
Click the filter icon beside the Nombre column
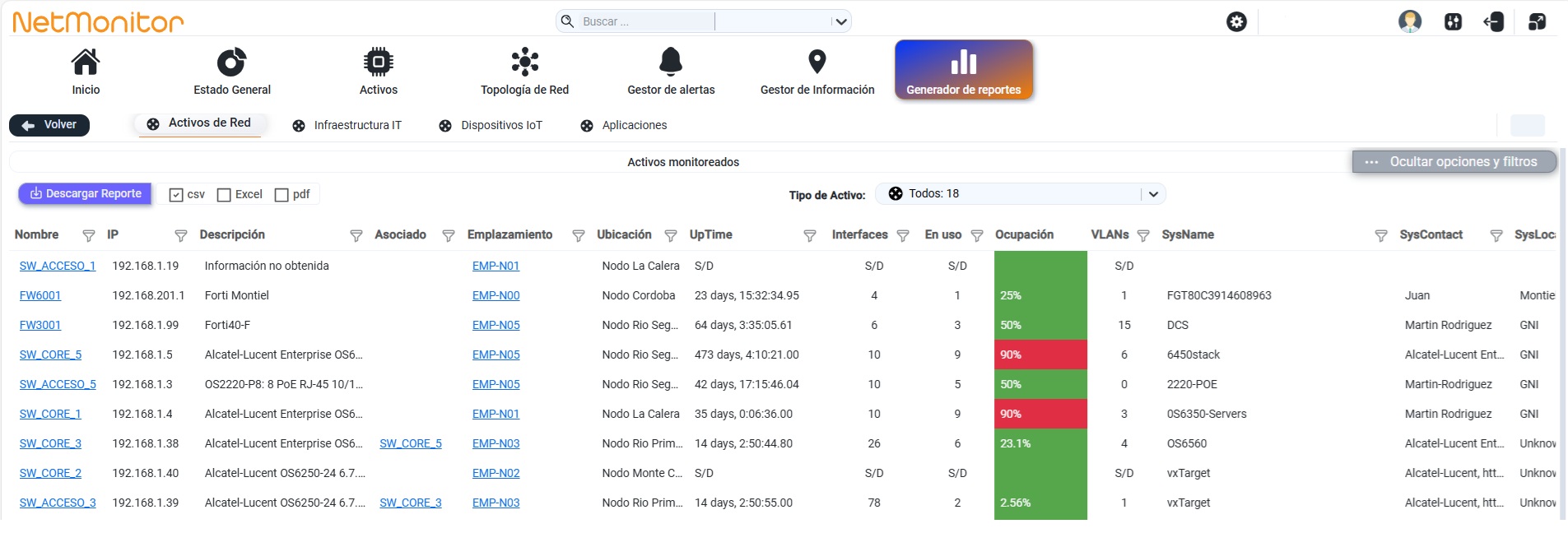[89, 236]
